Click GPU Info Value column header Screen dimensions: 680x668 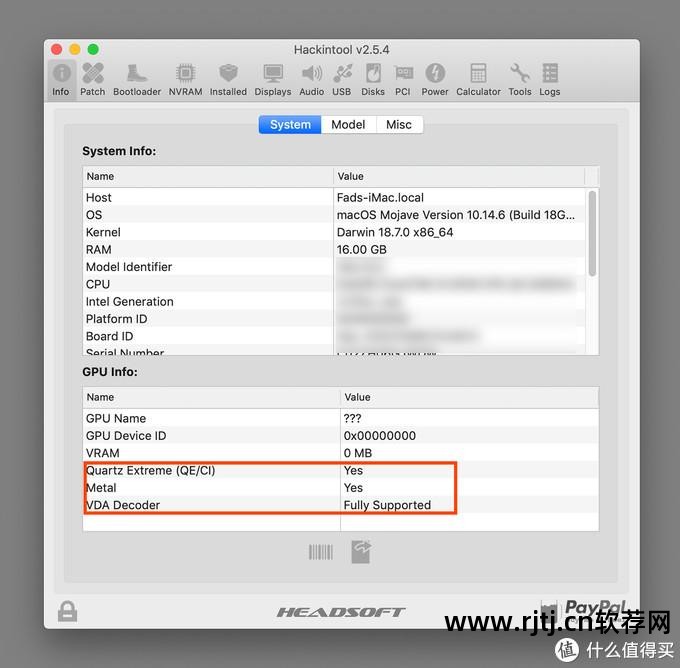click(470, 397)
